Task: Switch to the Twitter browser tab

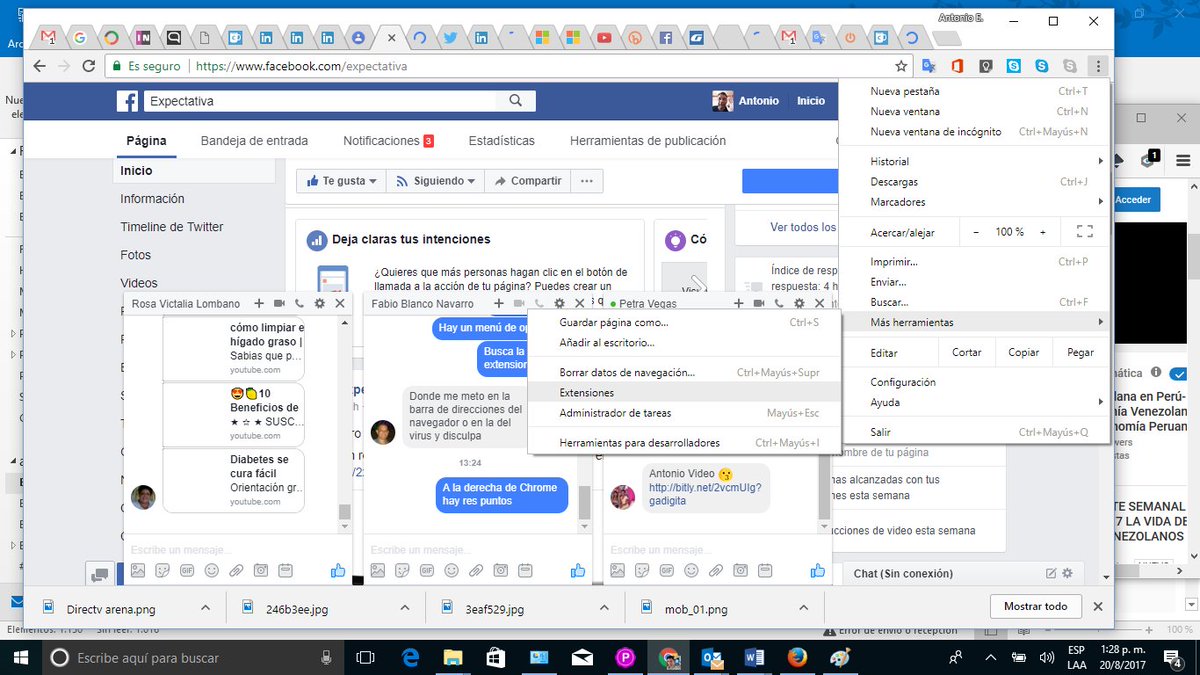Action: (450, 38)
